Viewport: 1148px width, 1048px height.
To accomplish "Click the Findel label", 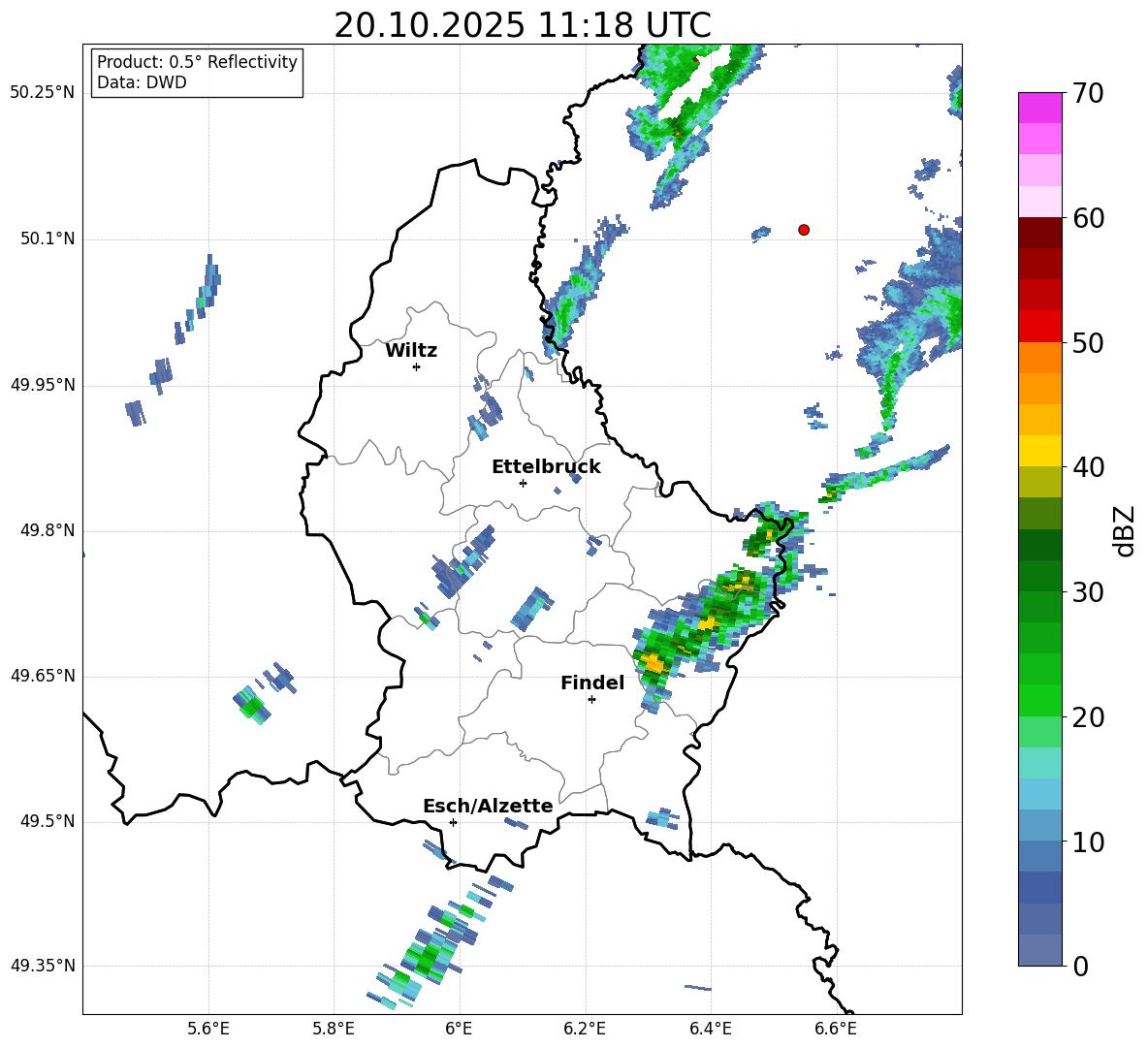I will tap(592, 683).
